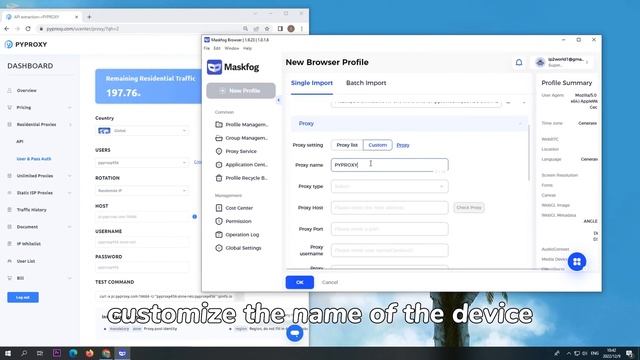The height and width of the screenshot is (360, 640).
Task: Expand Unlimited Proxies in PYPROXY dashboard
Action: pyautogui.click(x=40, y=176)
